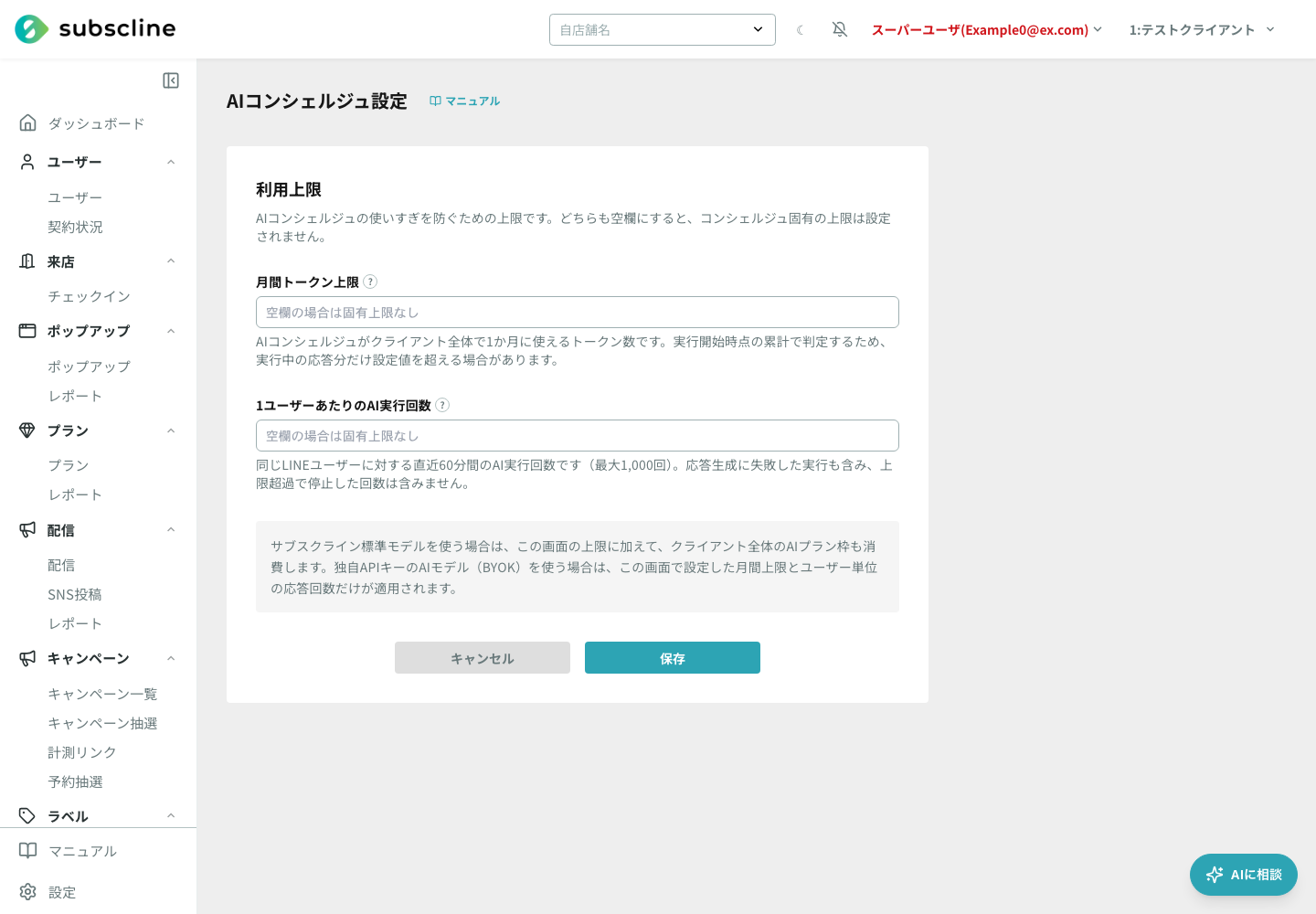1316x914 pixels.
Task: Click the キャンセル button
Action: pos(483,658)
